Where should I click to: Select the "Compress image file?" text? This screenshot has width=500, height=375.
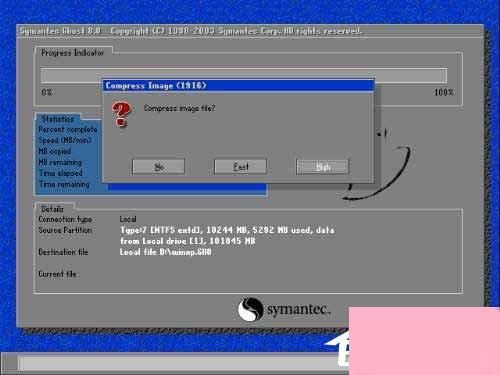pyautogui.click(x=179, y=108)
